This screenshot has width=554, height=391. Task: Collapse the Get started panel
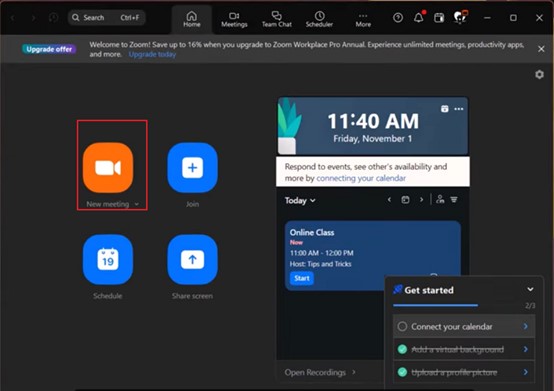point(530,289)
